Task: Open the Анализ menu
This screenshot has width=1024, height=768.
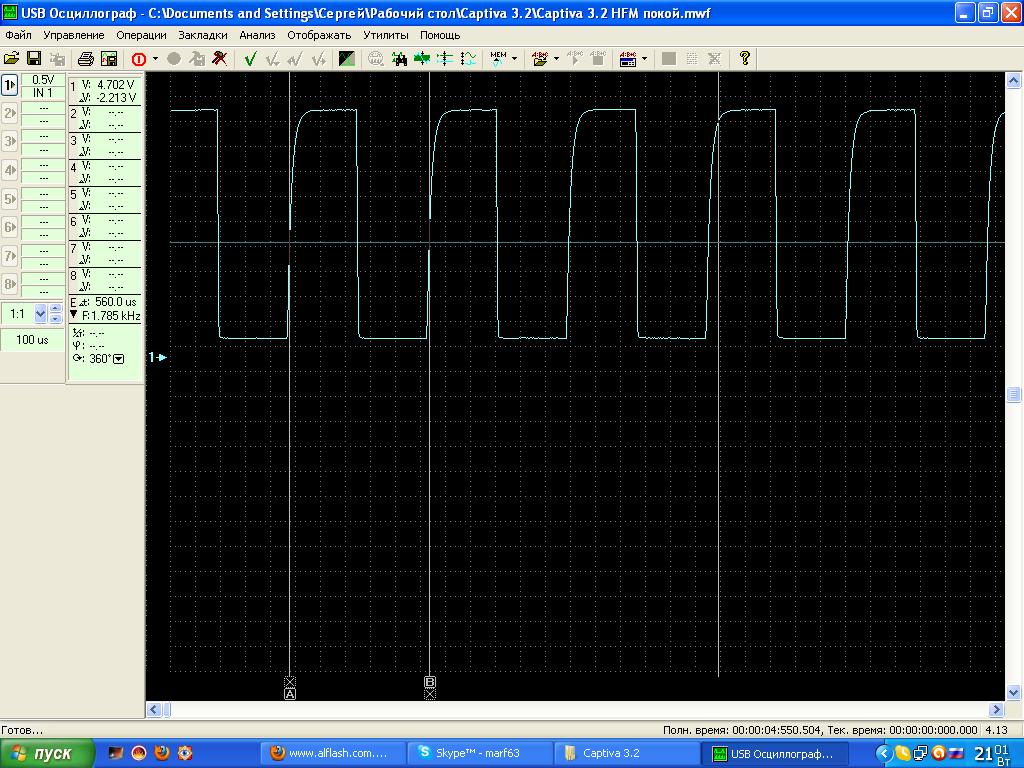Action: coord(257,35)
